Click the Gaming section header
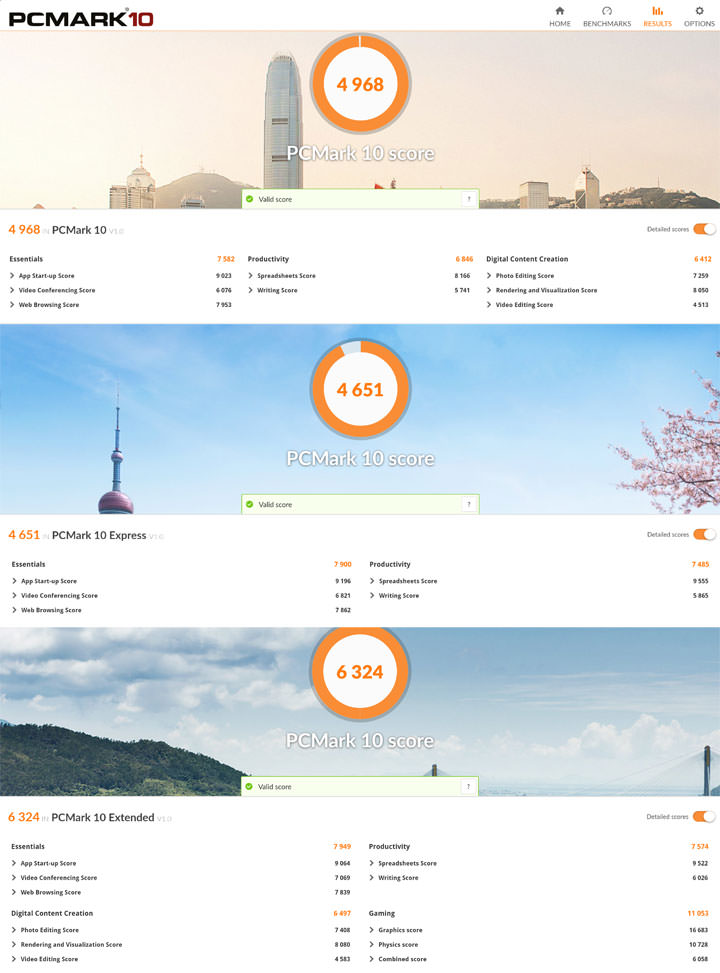The height and width of the screenshot is (973, 720). pos(382,913)
